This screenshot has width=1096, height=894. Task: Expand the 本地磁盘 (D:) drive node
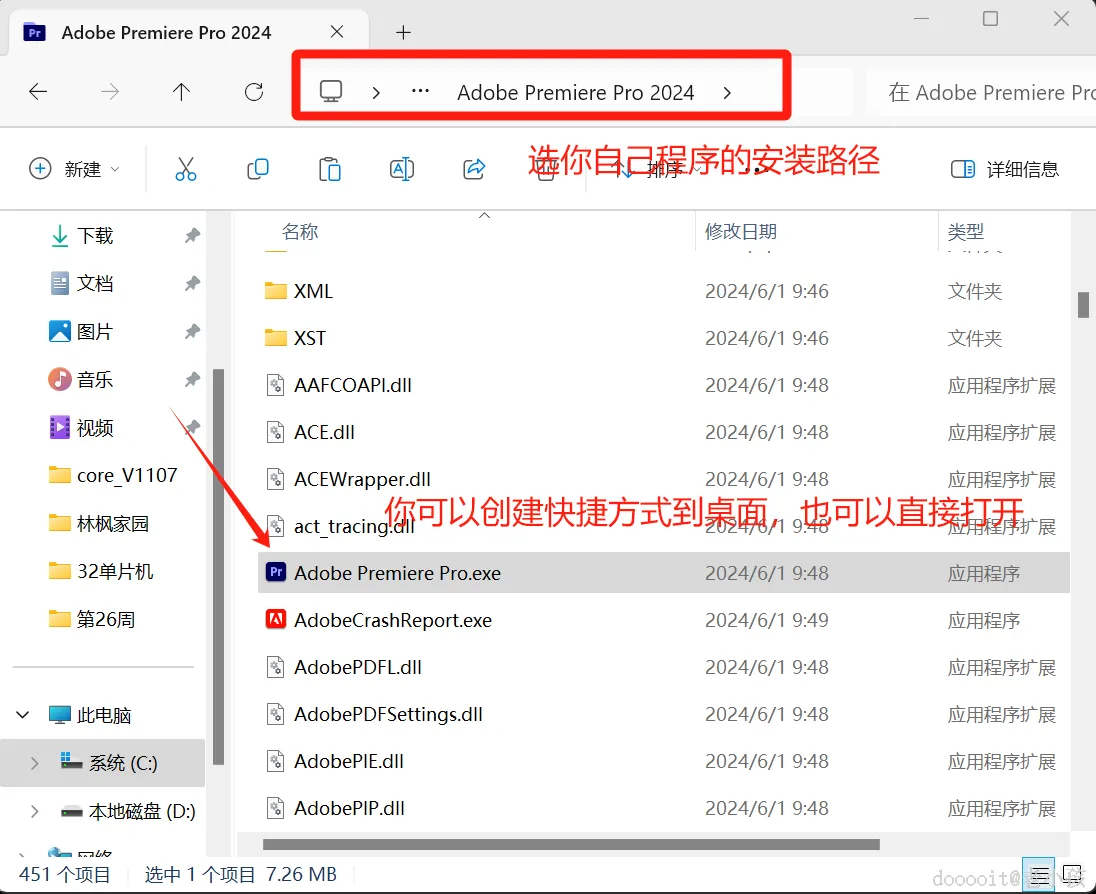(34, 812)
